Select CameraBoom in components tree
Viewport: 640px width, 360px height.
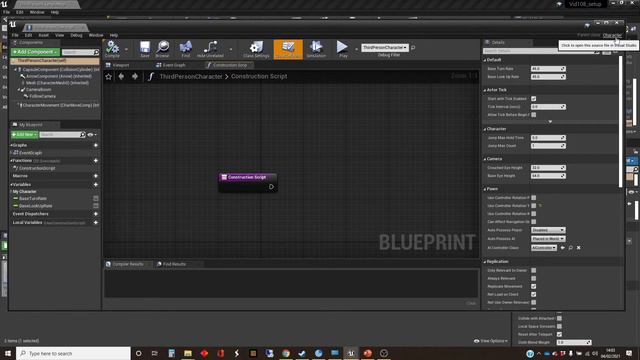click(x=39, y=90)
